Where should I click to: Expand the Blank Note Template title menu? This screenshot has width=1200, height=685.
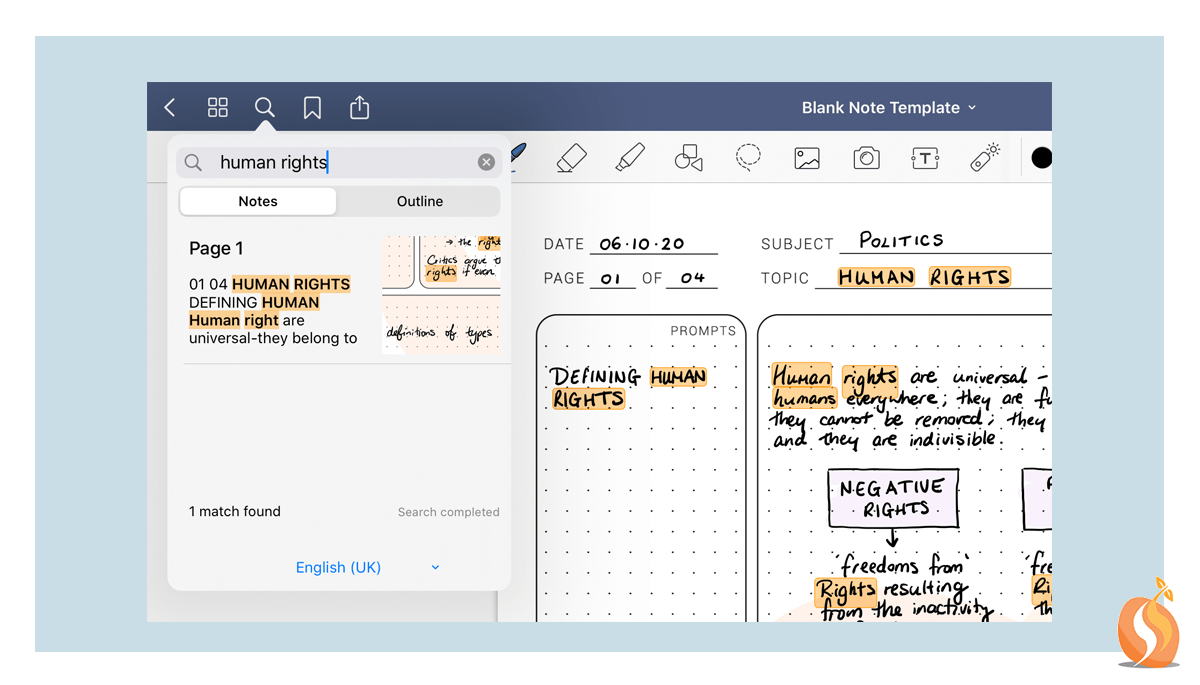888,107
